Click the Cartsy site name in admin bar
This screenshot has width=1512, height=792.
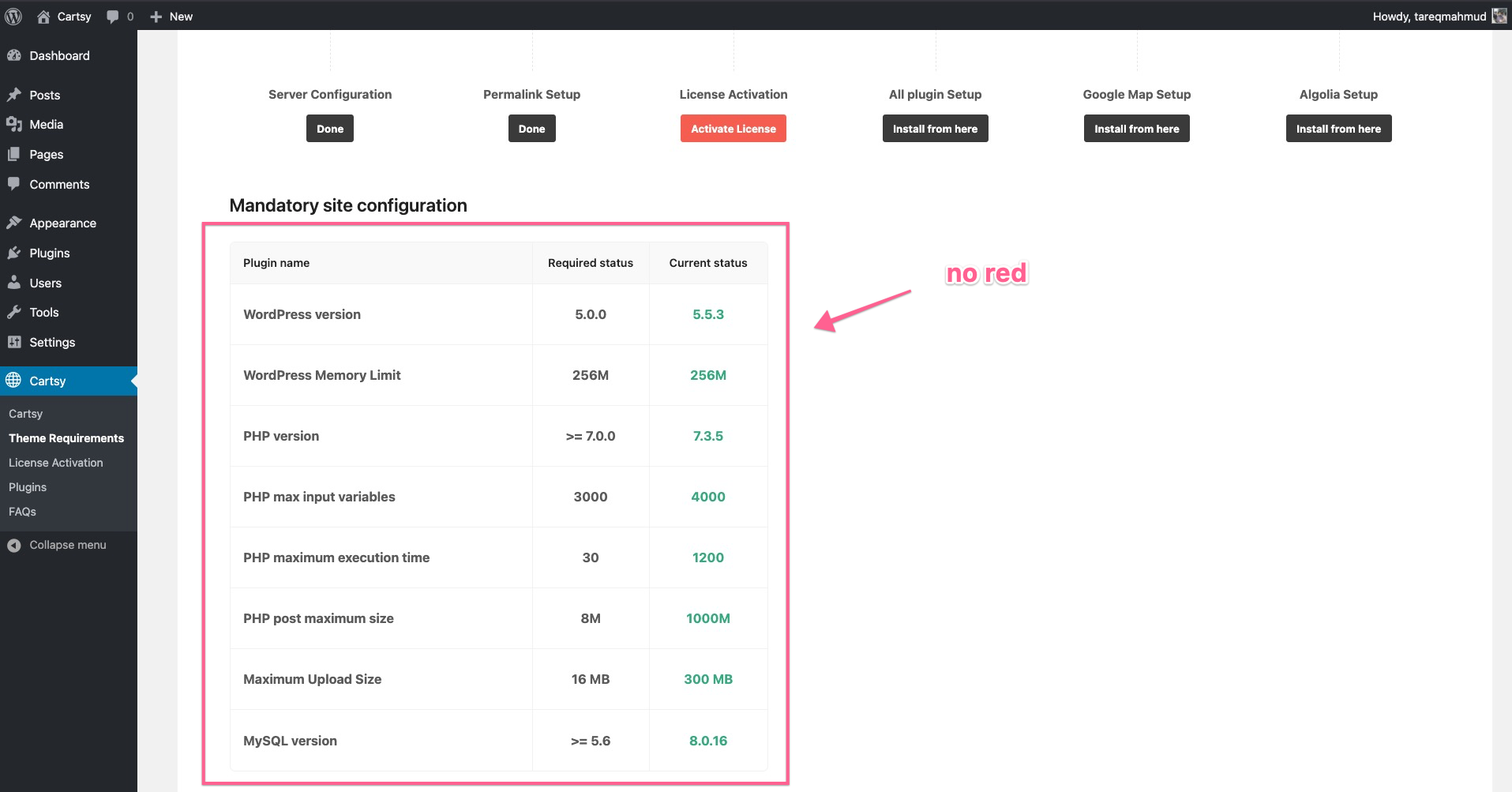[74, 17]
